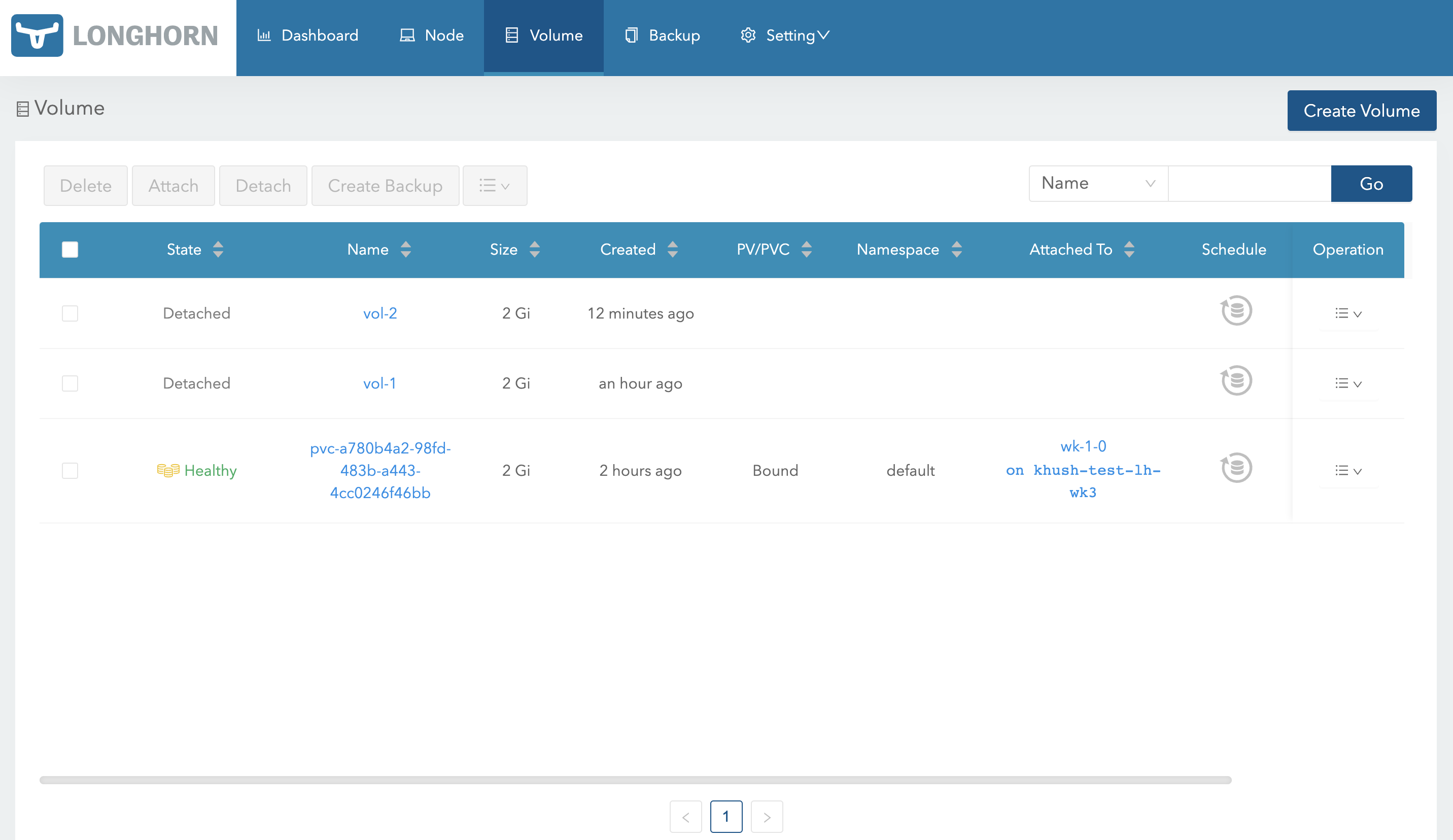
Task: Click the schedule icon on the pvc volume row
Action: (1236, 468)
